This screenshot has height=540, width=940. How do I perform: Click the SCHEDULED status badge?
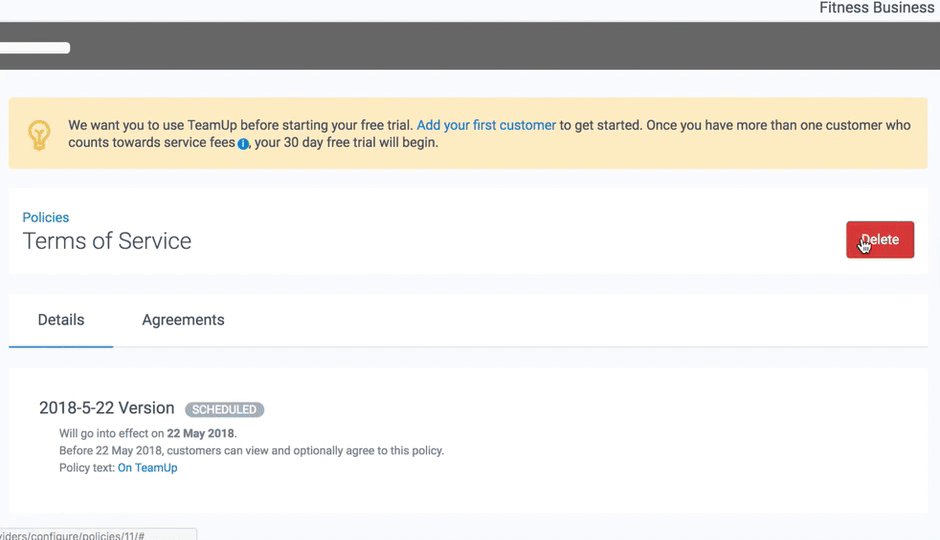(x=225, y=409)
